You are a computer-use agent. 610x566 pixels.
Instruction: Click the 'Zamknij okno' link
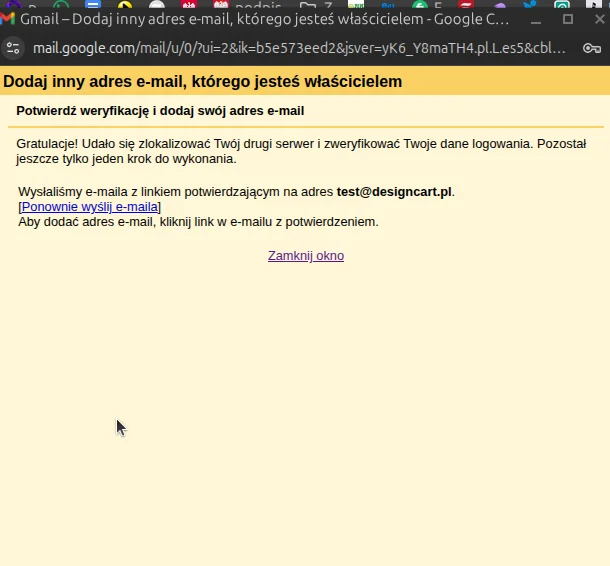306,256
